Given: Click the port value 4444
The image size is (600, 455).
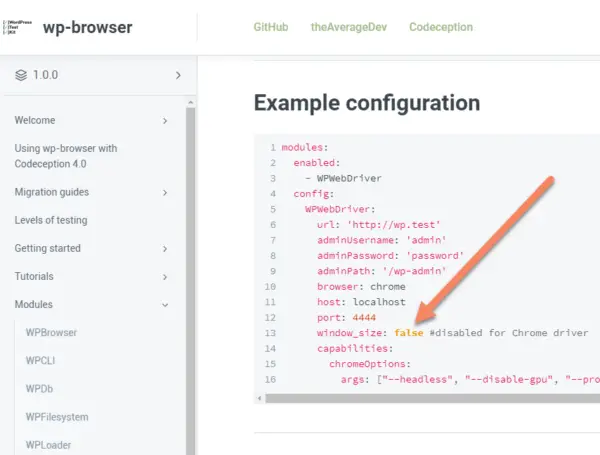Looking at the screenshot, I should 364,318.
